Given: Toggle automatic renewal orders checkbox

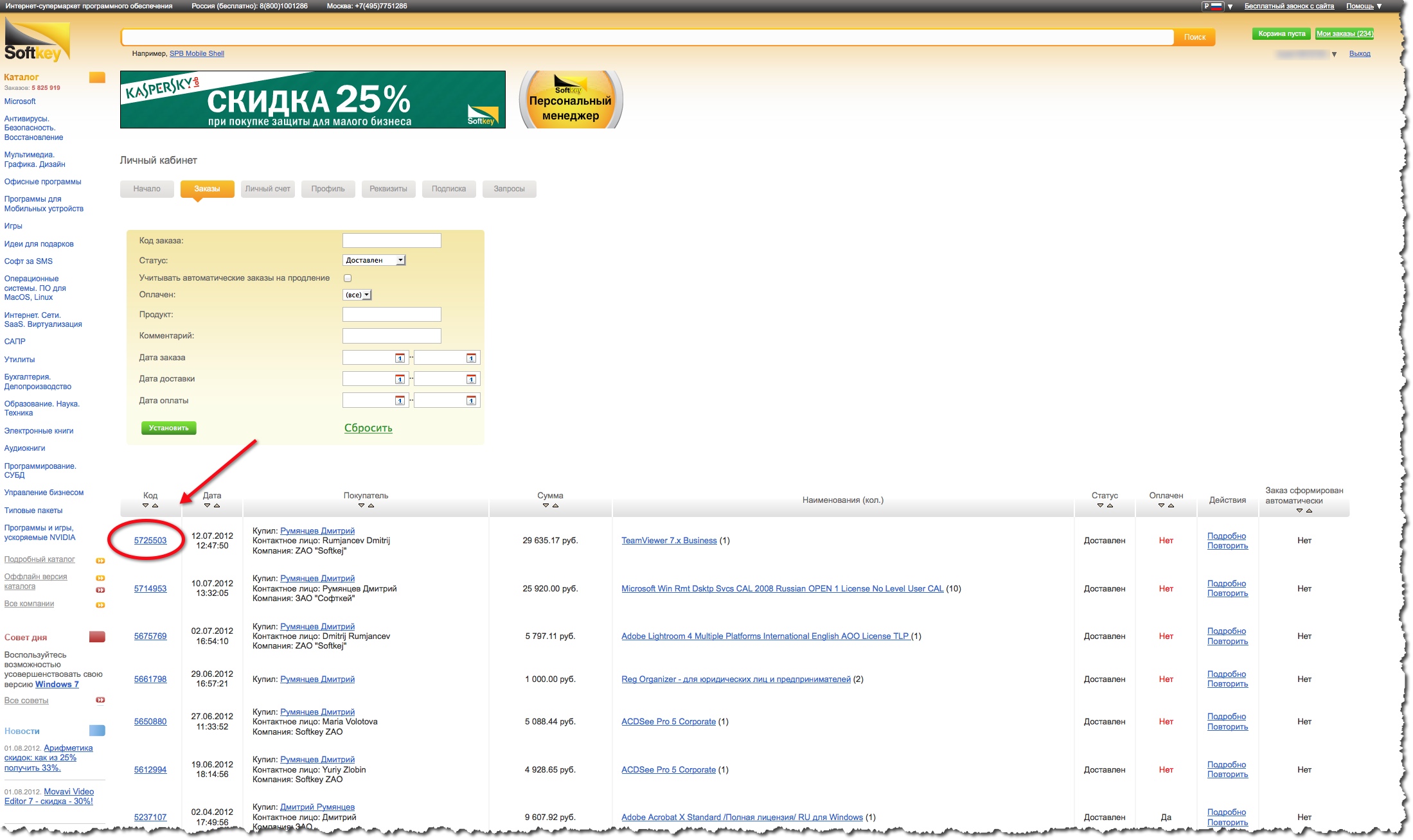Looking at the screenshot, I should point(348,278).
